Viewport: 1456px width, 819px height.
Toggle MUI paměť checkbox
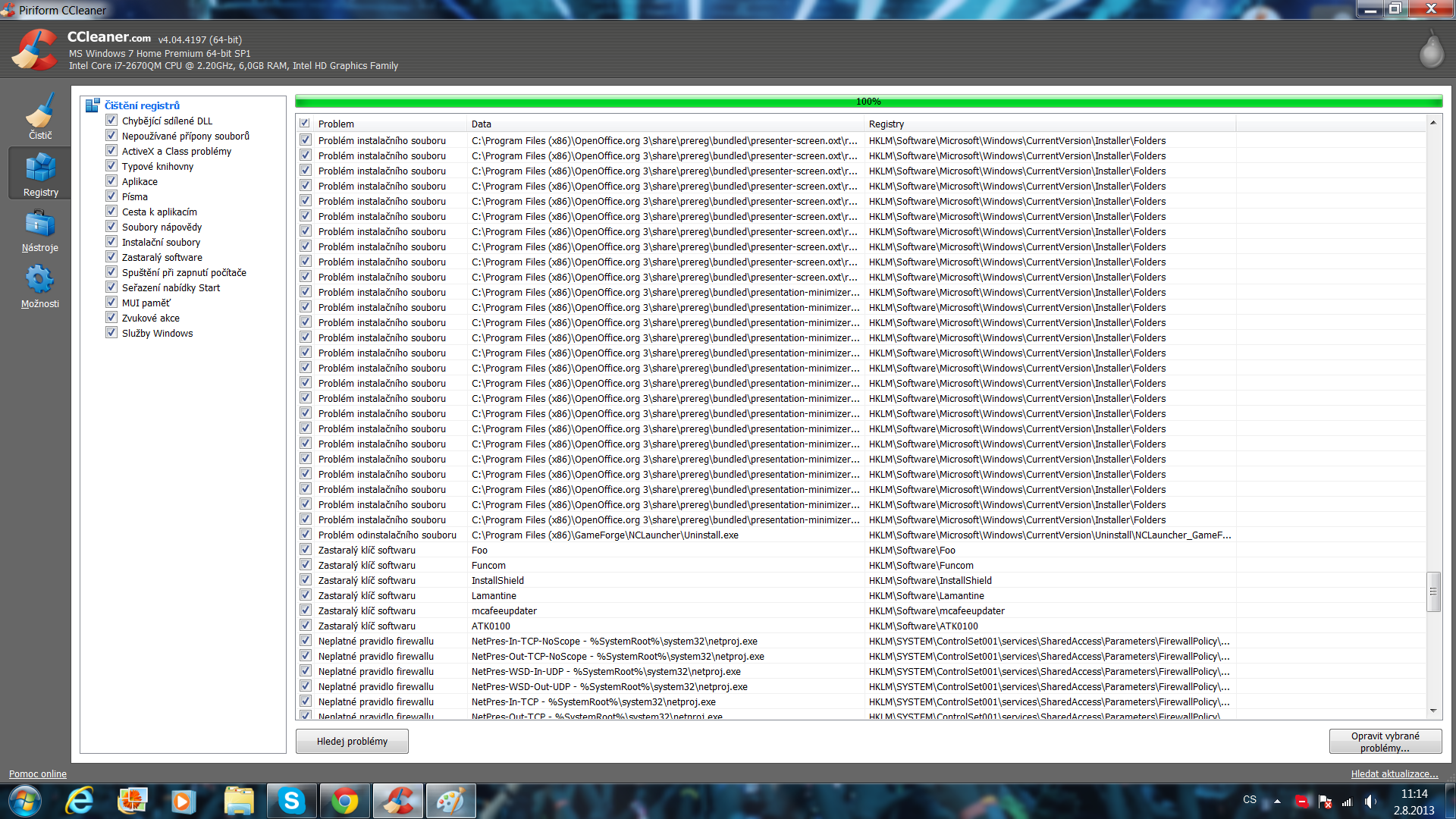(111, 303)
